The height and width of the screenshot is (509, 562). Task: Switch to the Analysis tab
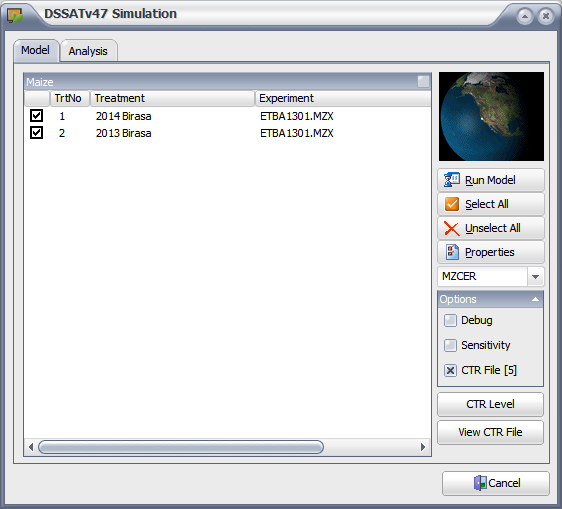88,51
